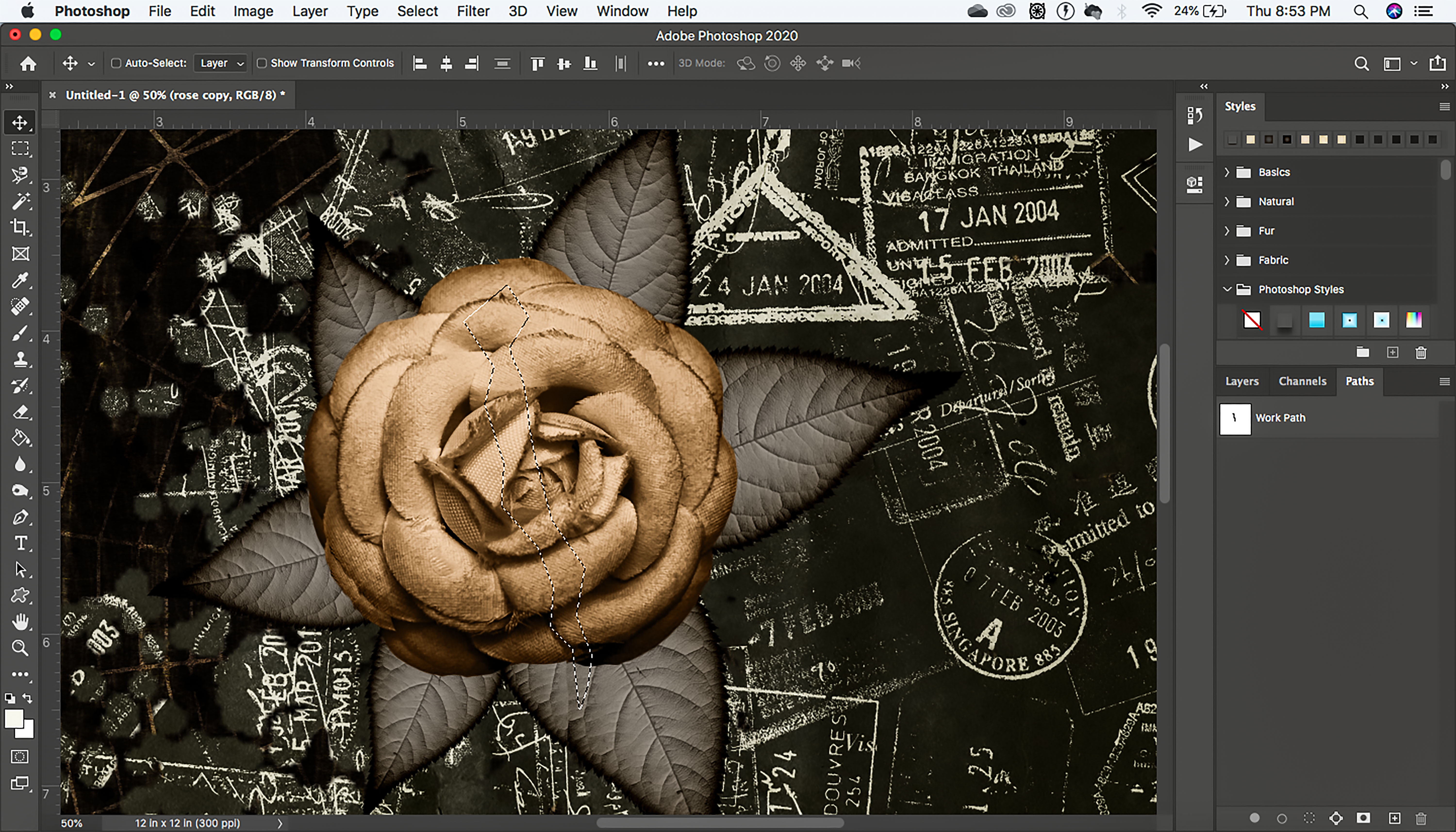
Task: Select the Eyedropper tool
Action: pos(20,280)
